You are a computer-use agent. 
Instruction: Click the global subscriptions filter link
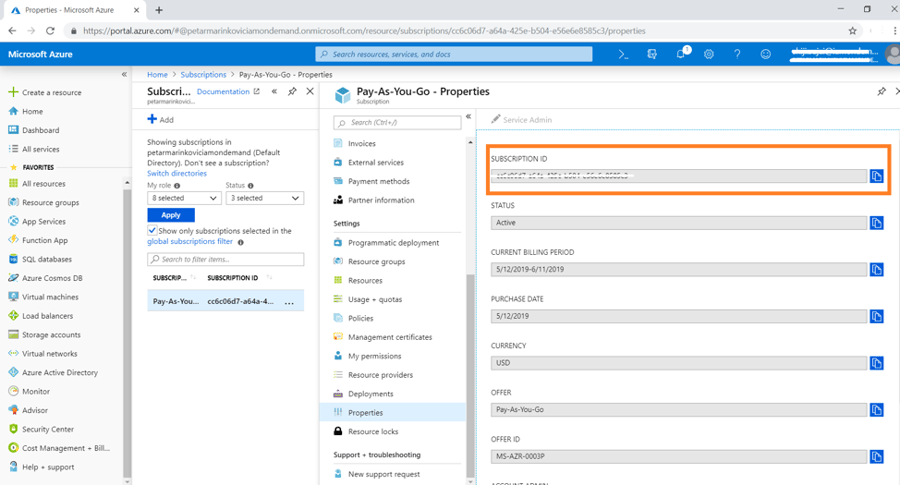(x=190, y=242)
